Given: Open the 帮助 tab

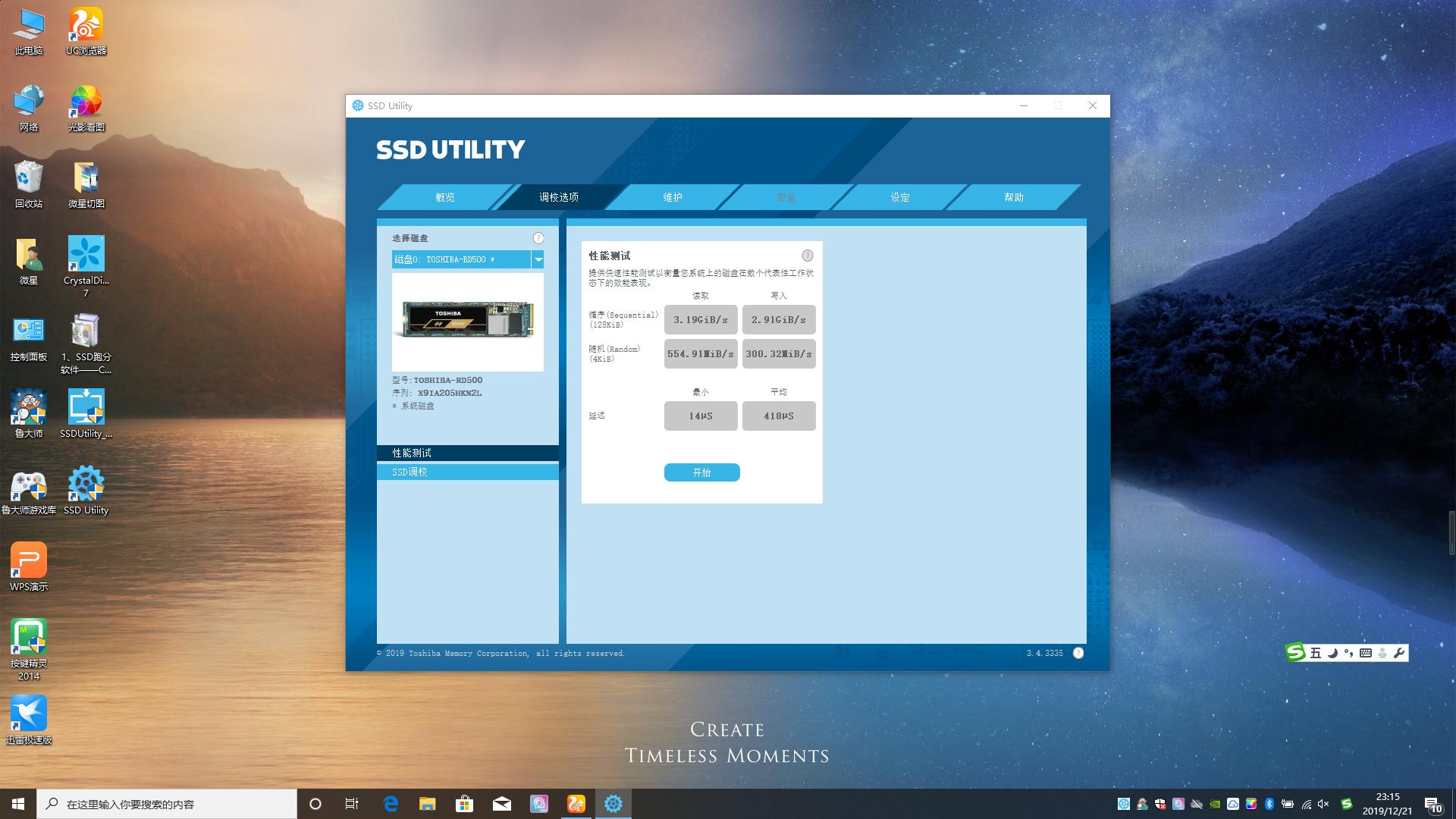Looking at the screenshot, I should point(1013,197).
